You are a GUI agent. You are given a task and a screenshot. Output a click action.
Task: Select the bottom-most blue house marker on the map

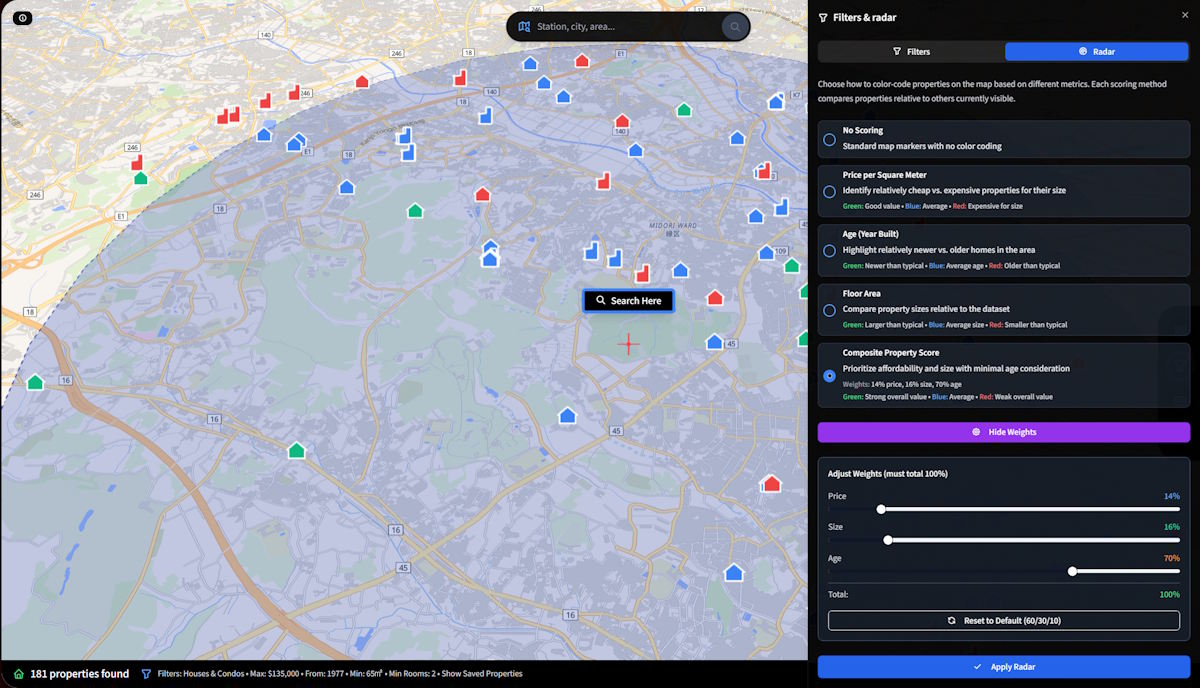pos(734,572)
